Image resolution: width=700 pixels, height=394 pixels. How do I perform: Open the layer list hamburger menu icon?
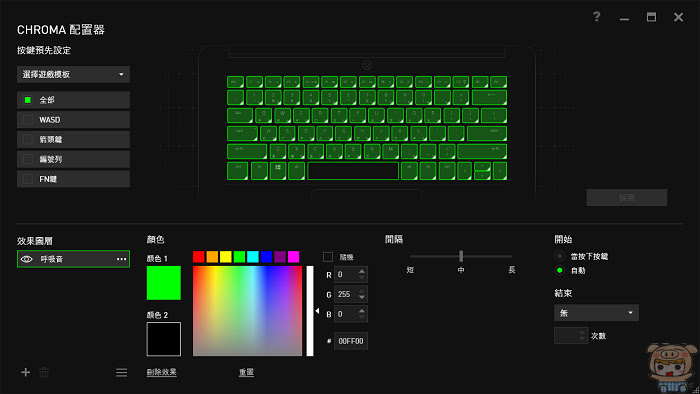point(121,373)
